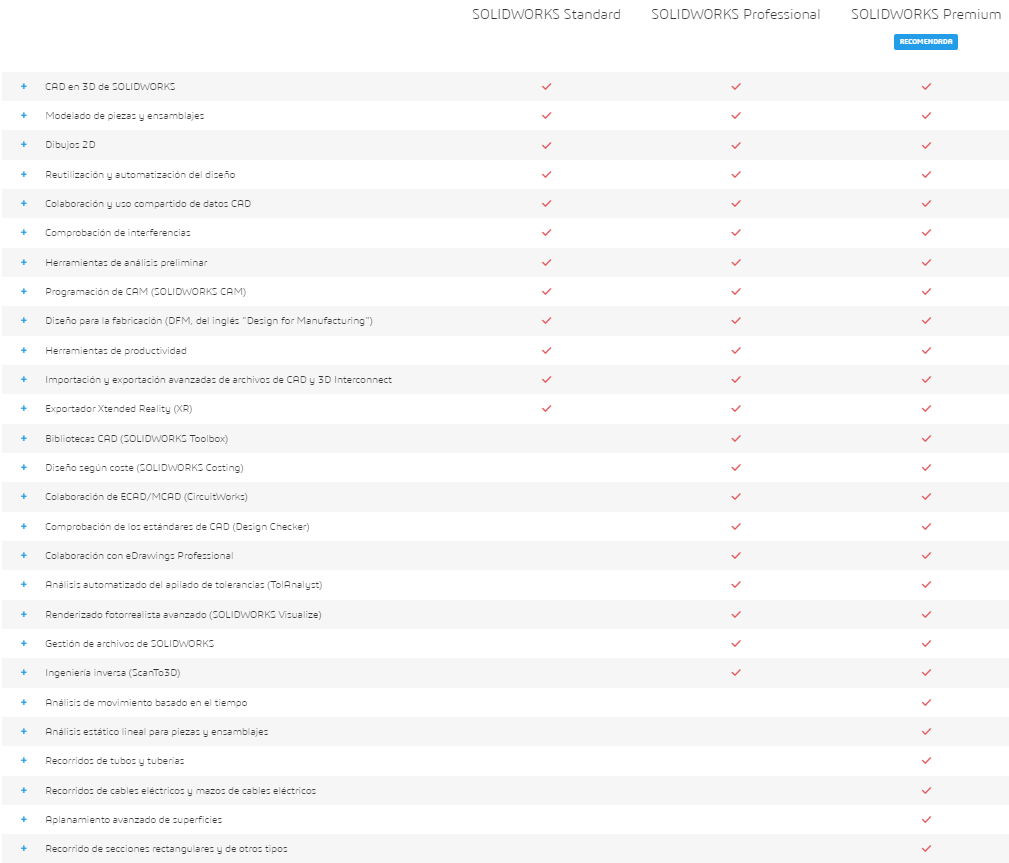This screenshot has height=863, width=1009.
Task: Expand 'Bibliotecas CAD (SOLIDWORKS Toolbox)' plus icon
Action: tap(24, 438)
